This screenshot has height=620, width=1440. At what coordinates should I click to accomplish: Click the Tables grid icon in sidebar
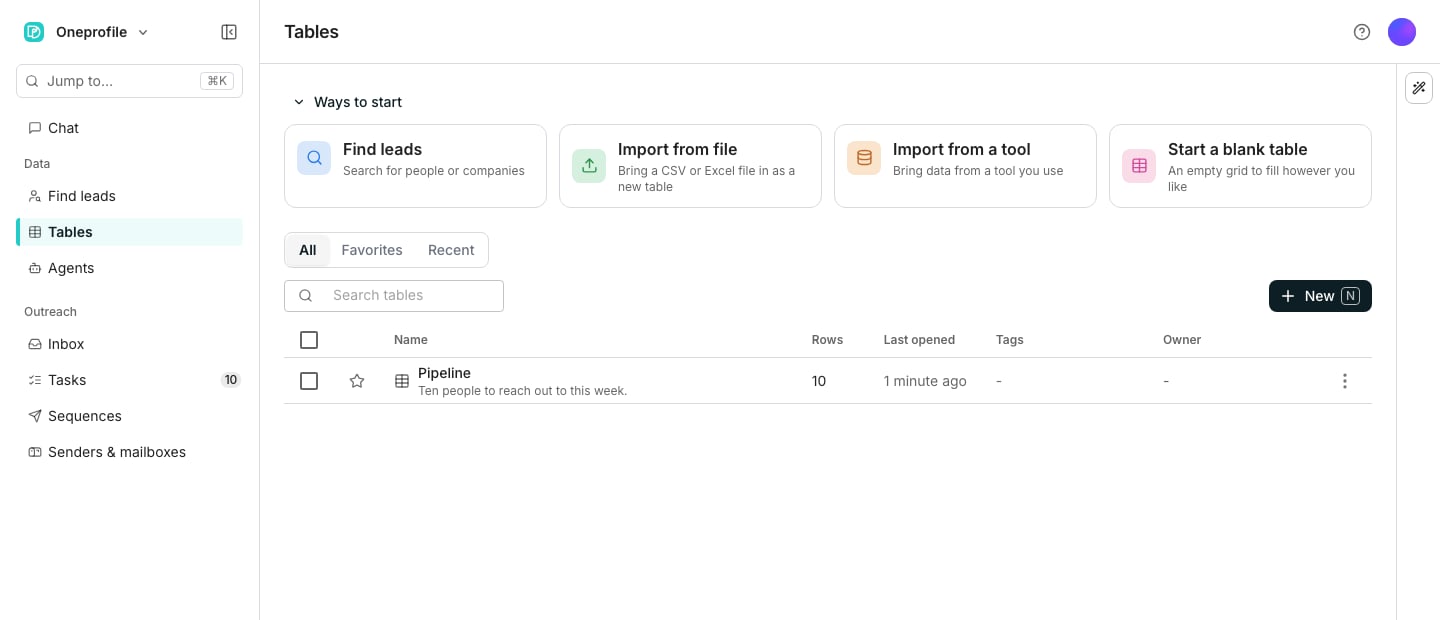35,232
